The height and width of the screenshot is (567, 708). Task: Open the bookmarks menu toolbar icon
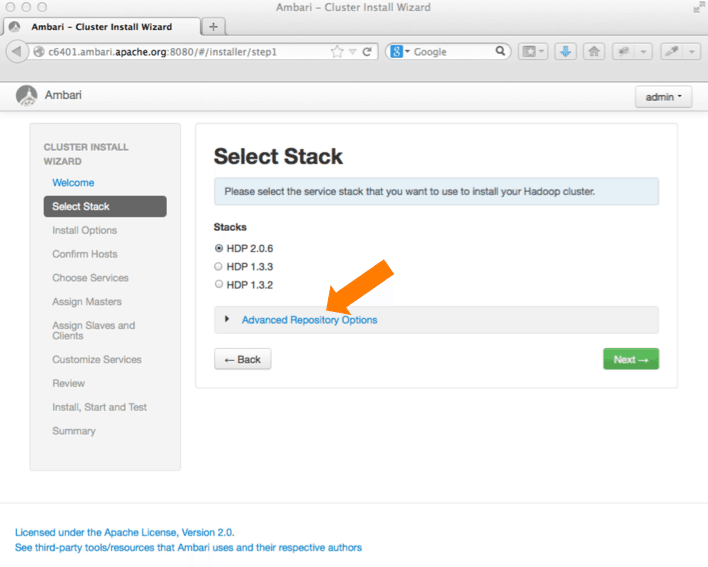click(533, 51)
